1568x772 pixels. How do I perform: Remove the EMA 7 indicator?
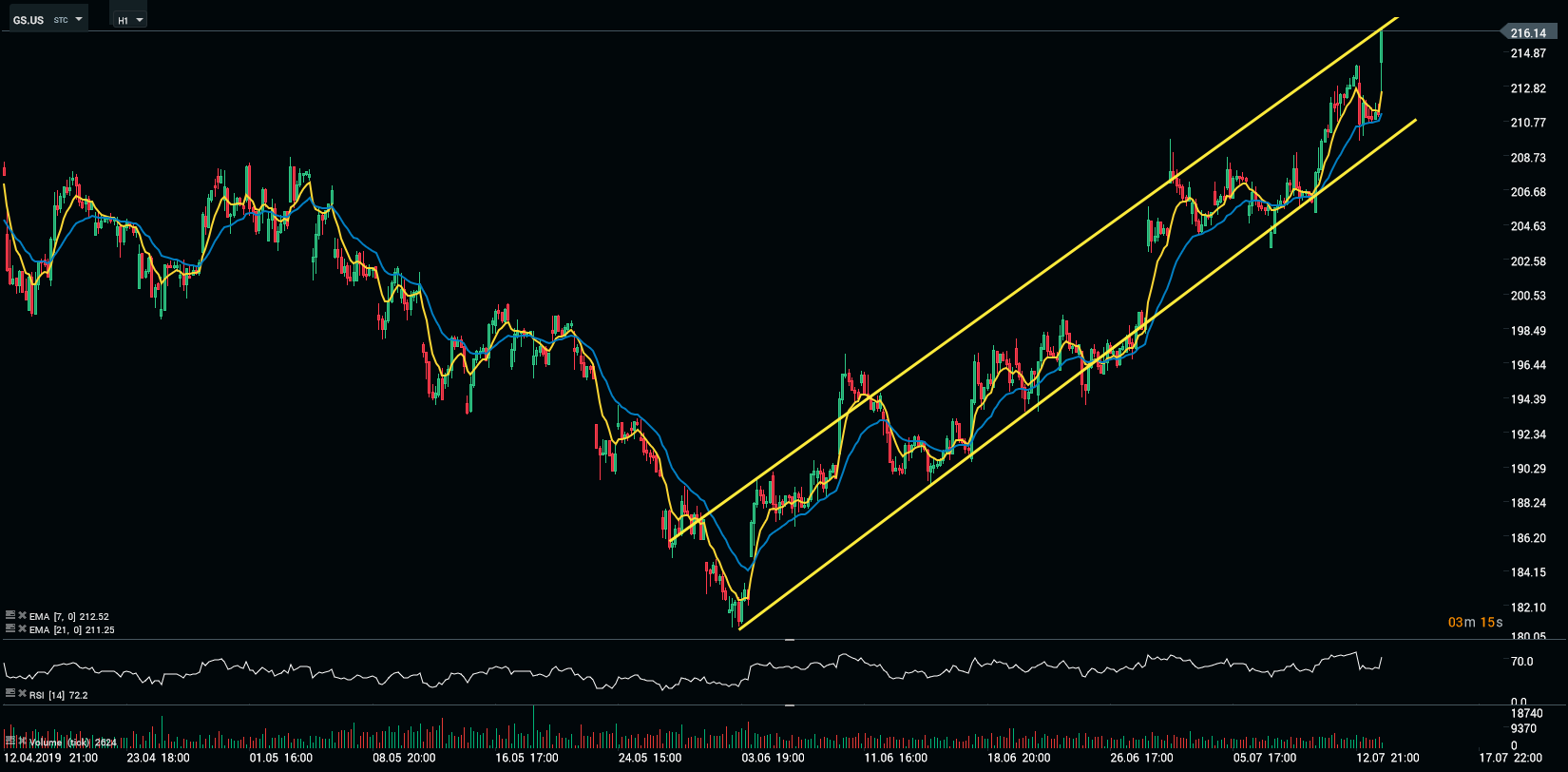pyautogui.click(x=22, y=616)
